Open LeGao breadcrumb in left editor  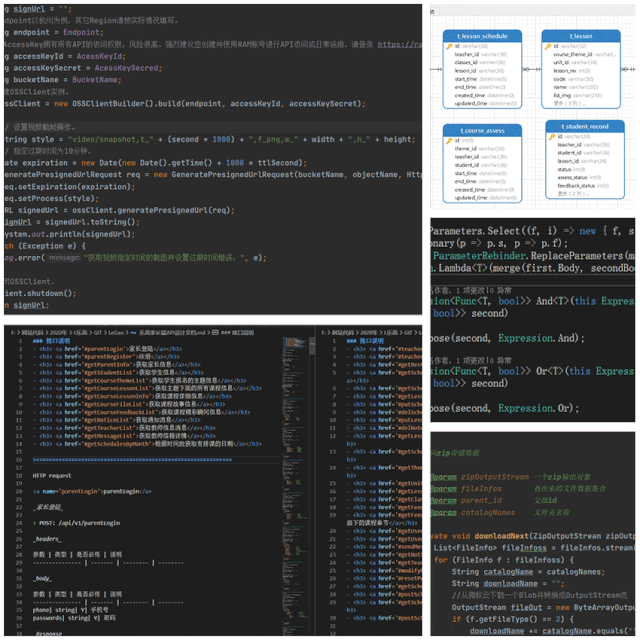pos(116,333)
